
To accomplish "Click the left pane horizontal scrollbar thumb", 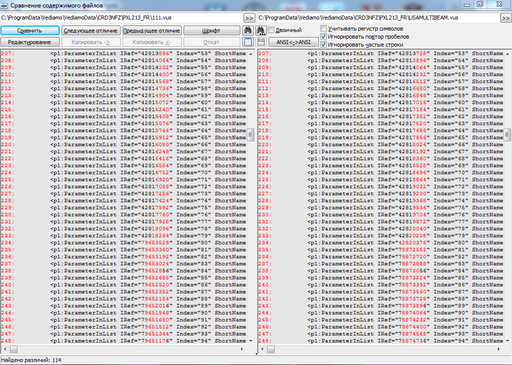I will coord(14,349).
